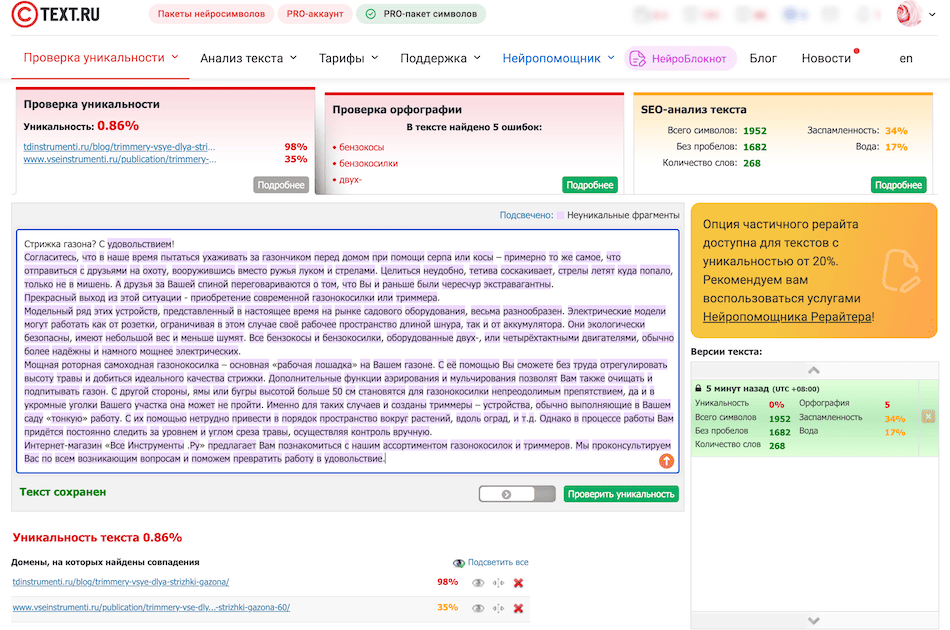
Task: Toggle highlight eye for vseinstrumenti.ru match
Action: pyautogui.click(x=478, y=608)
